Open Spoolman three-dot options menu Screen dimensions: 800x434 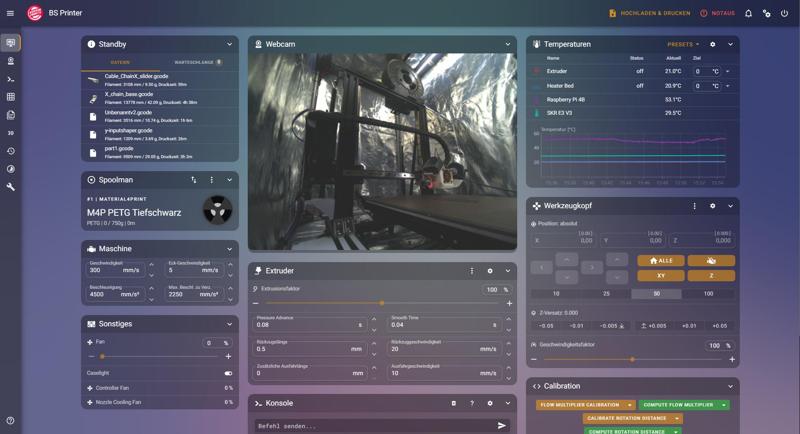(212, 180)
